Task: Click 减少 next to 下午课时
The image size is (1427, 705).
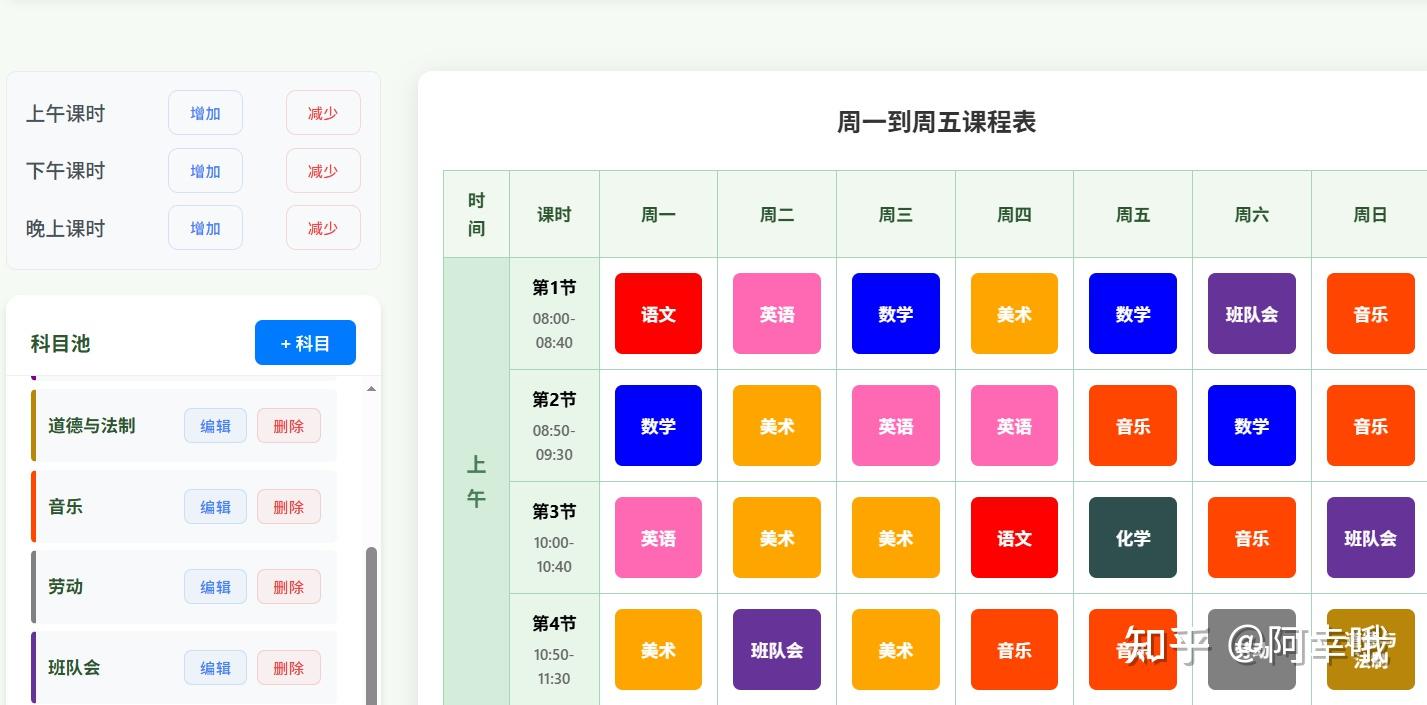Action: tap(323, 171)
